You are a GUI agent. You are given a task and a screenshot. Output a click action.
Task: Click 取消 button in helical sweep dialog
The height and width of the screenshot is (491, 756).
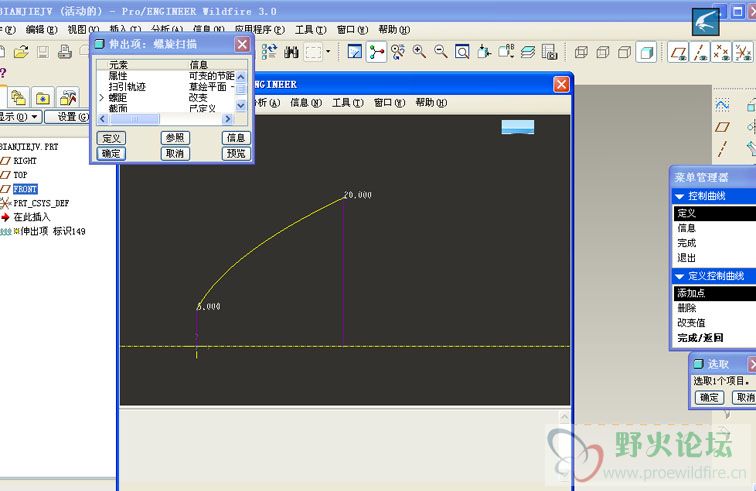click(175, 153)
